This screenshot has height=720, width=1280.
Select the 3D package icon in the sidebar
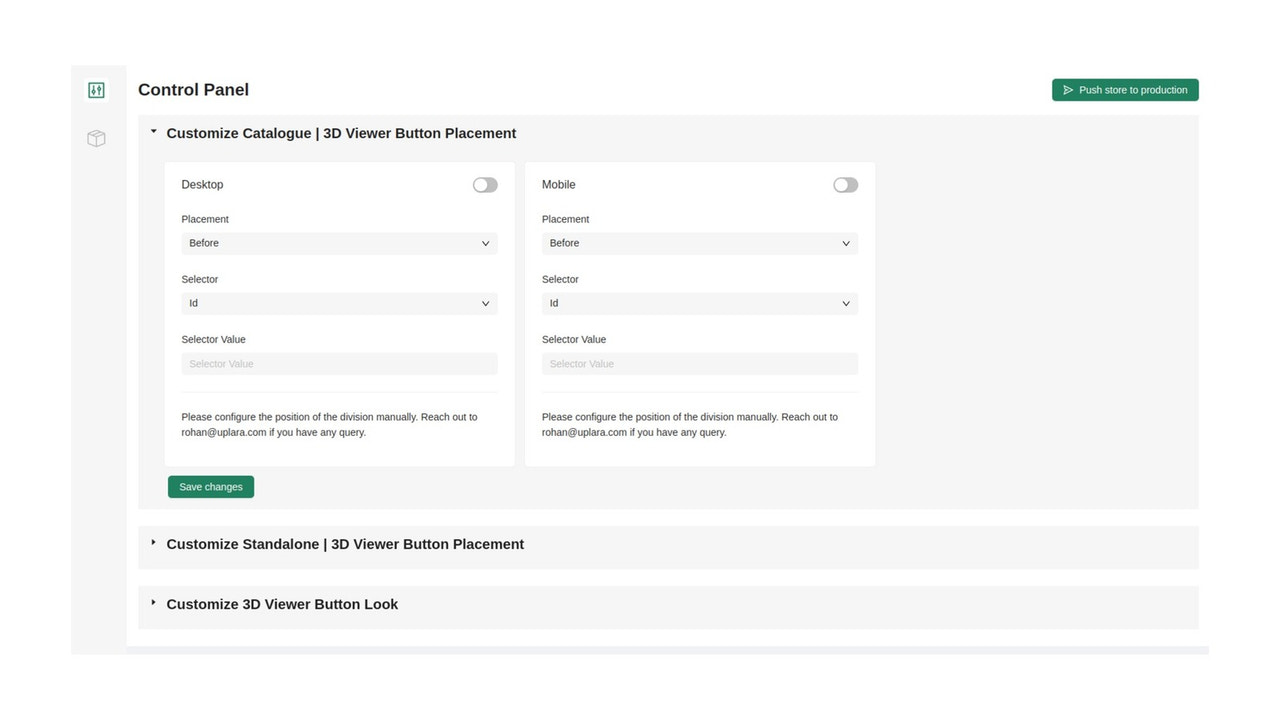[96, 138]
